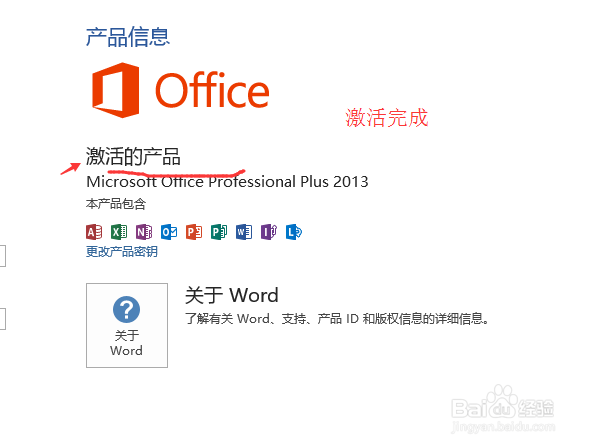This screenshot has height=448, width=589.
Task: Click the InfoPath app icon
Action: (x=269, y=232)
